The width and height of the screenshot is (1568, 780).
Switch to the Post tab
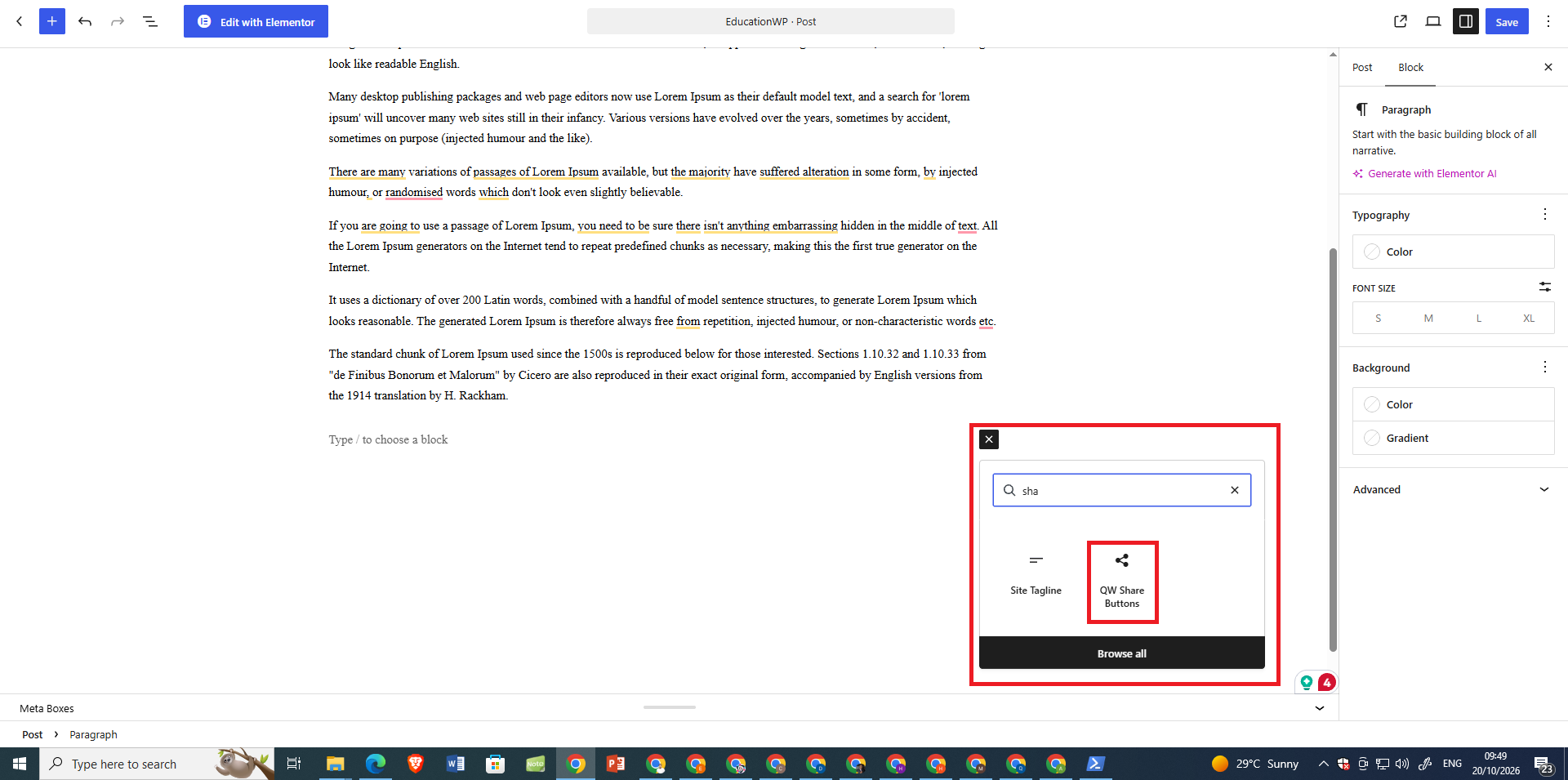(x=1362, y=67)
